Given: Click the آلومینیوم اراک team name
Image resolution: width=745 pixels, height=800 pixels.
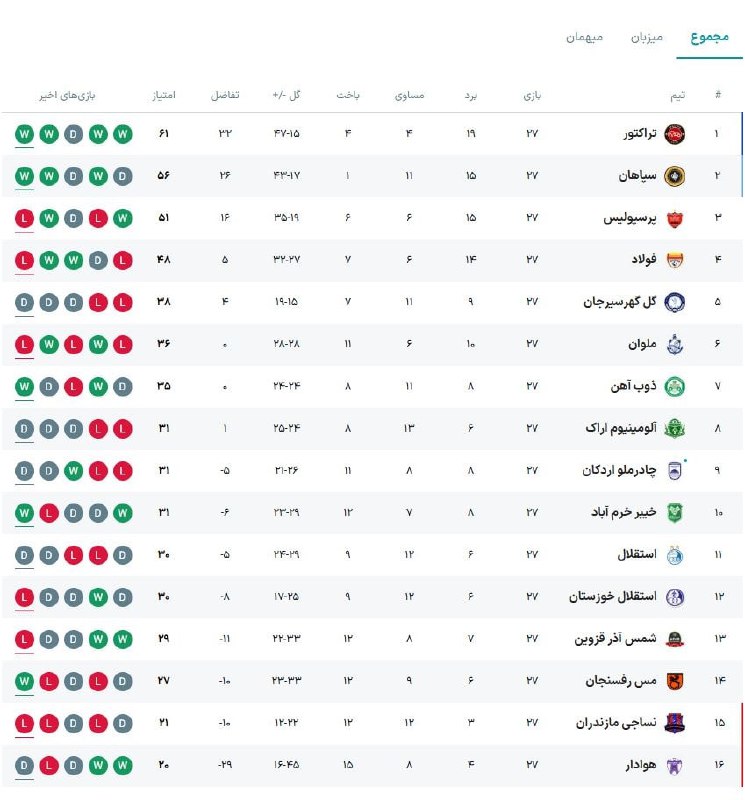Looking at the screenshot, I should click(x=621, y=428).
